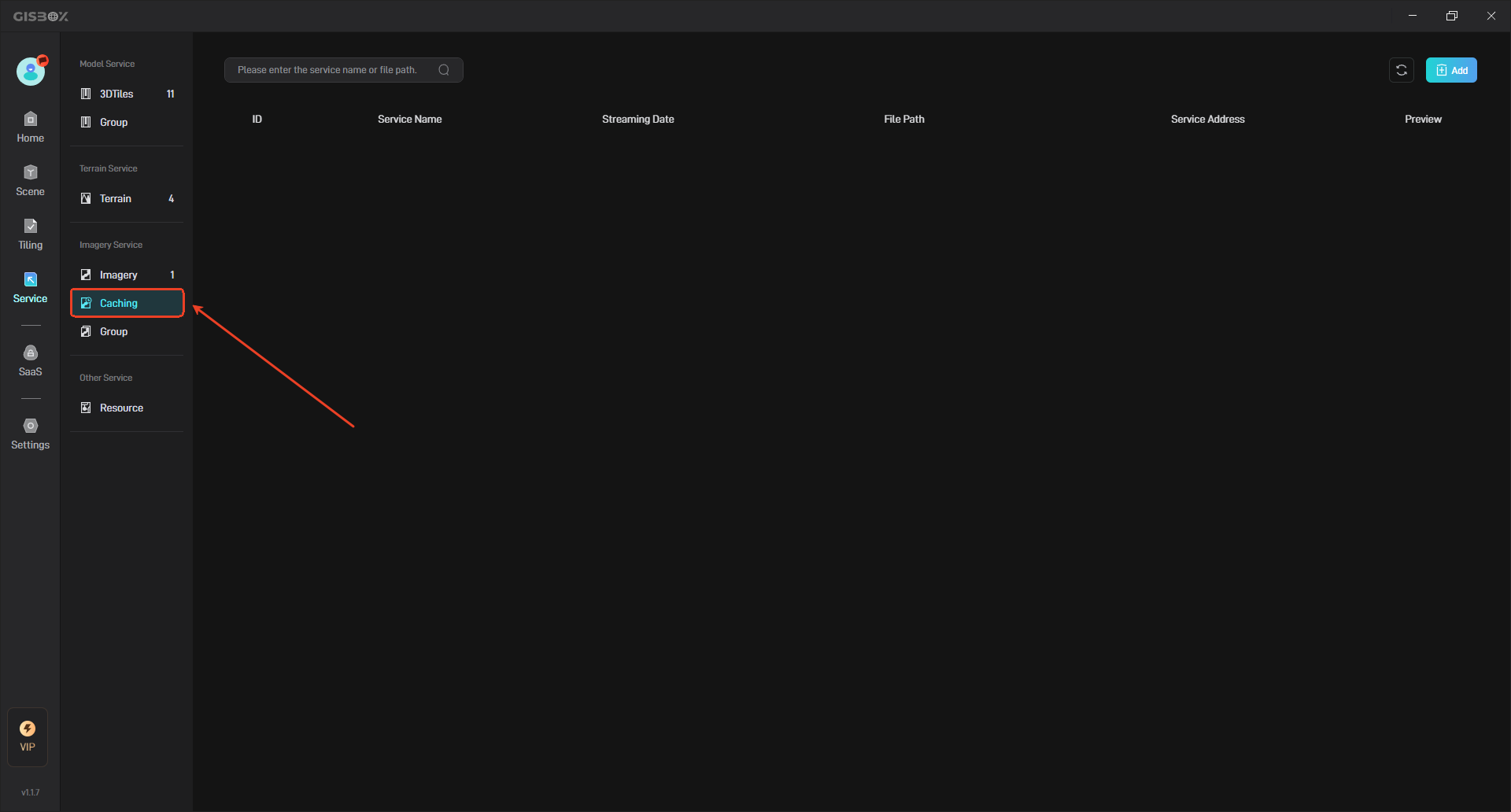The image size is (1511, 812).
Task: Open Settings from the sidebar
Action: pyautogui.click(x=30, y=434)
